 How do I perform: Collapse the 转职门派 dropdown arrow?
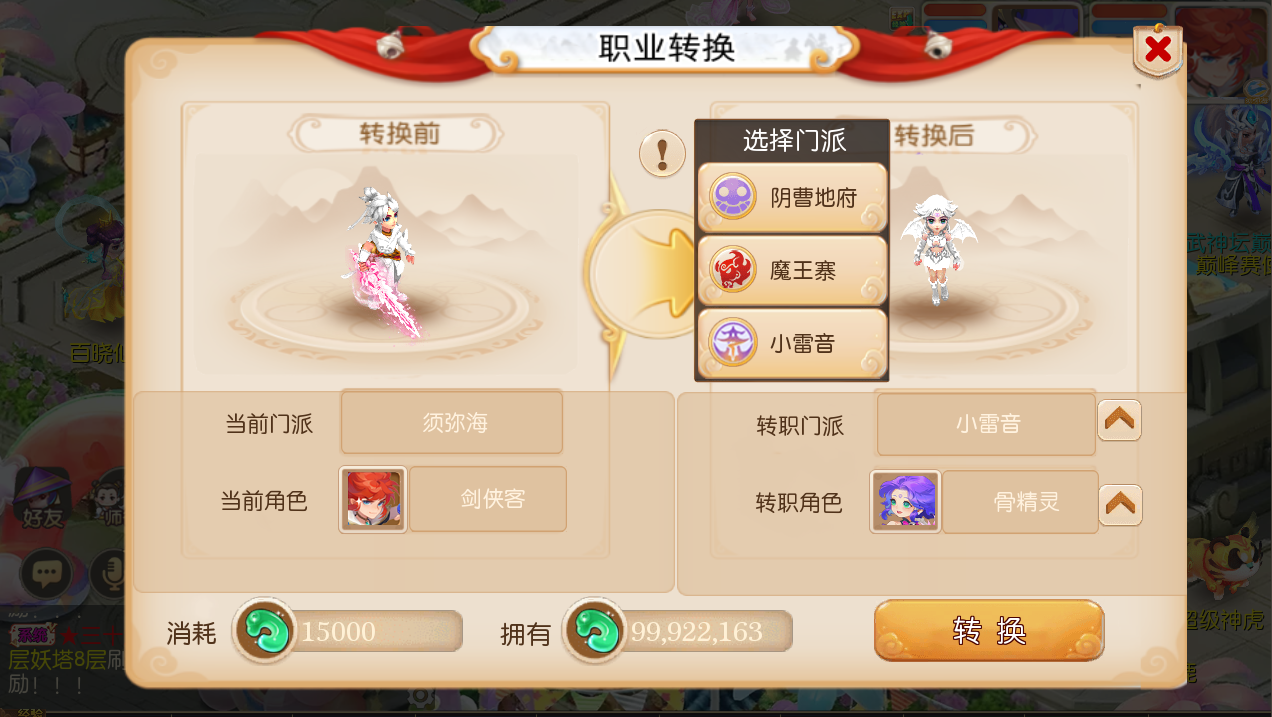1119,421
